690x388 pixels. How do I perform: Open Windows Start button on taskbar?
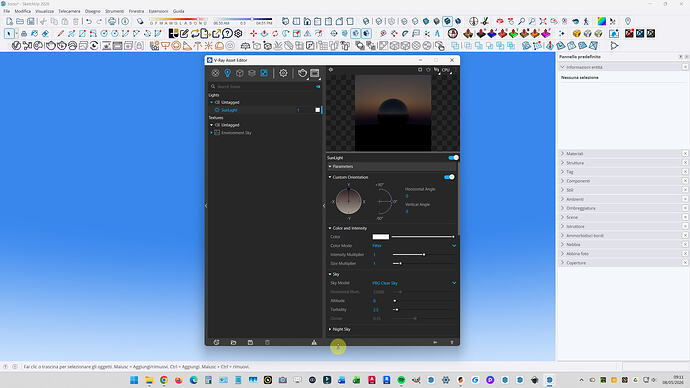click(134, 380)
